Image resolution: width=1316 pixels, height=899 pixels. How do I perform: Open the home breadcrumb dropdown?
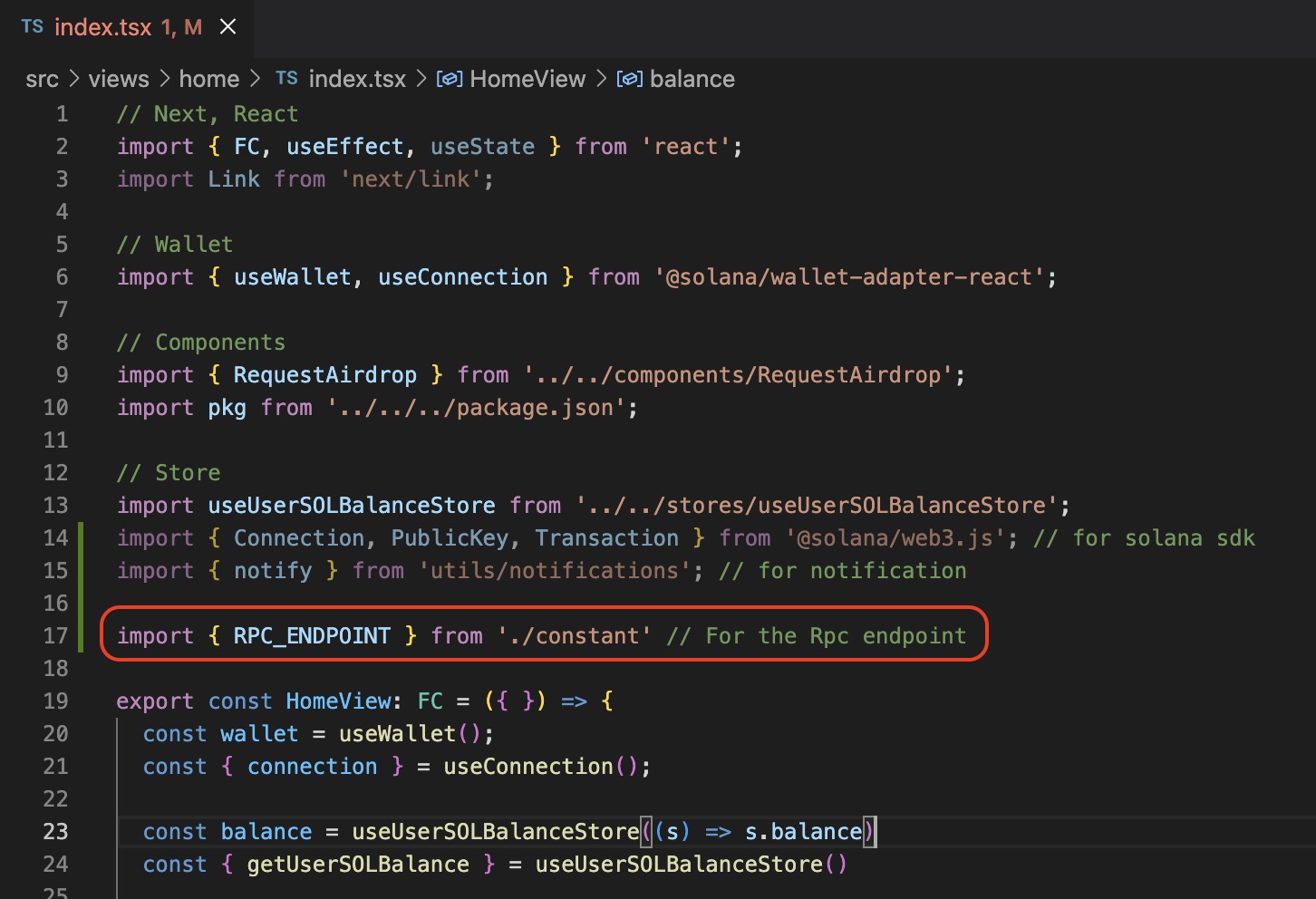click(209, 79)
